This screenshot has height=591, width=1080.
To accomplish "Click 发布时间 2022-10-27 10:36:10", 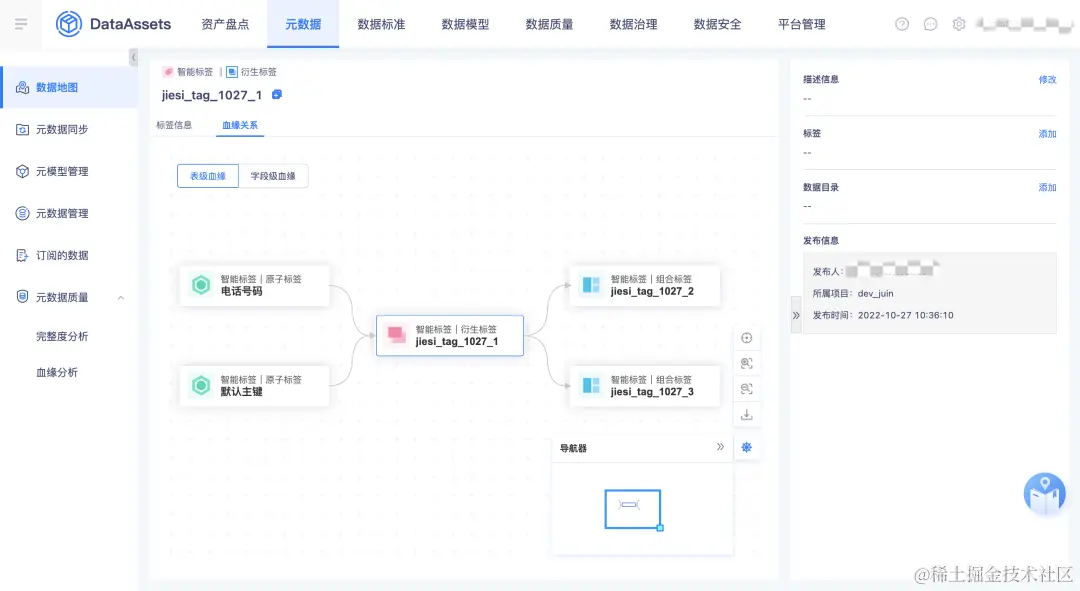I will point(906,315).
